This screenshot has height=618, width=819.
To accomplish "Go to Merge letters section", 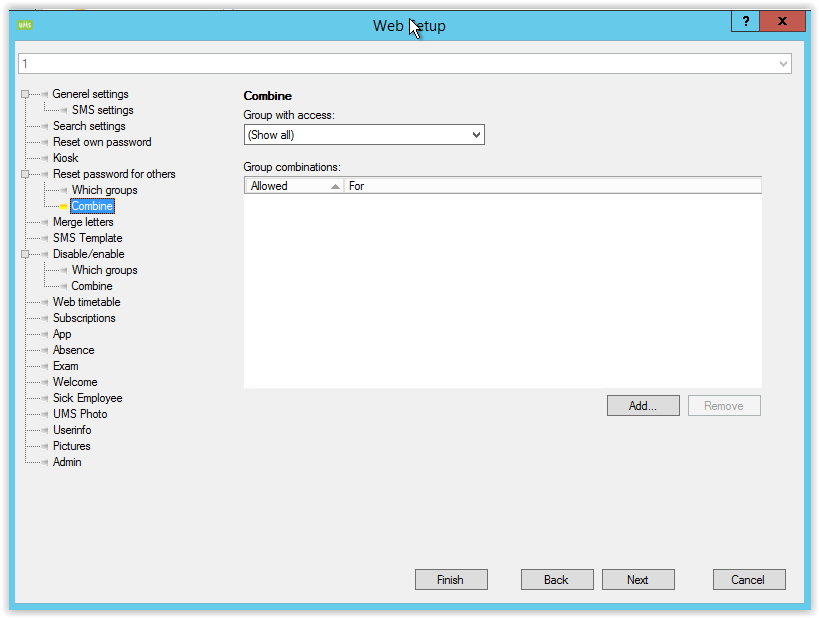I will 83,222.
